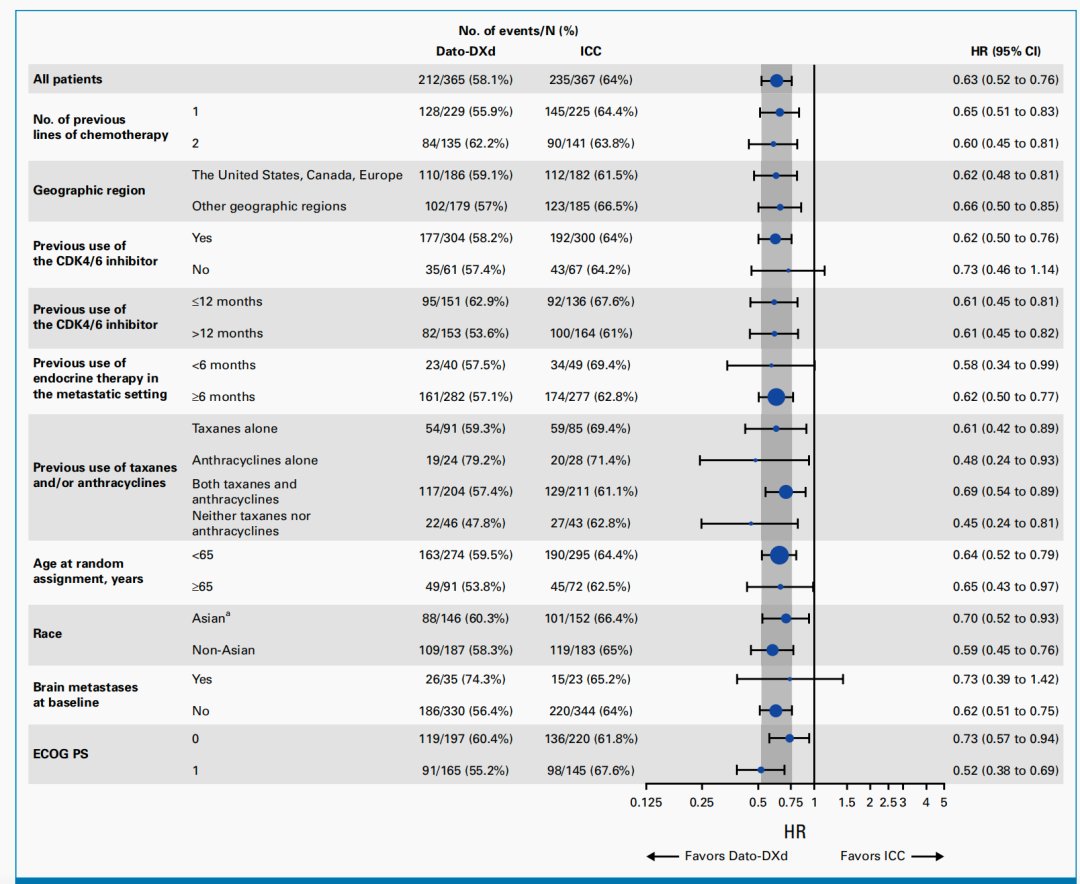
Task: Click "Other geographic regions" row text
Action: (269, 206)
